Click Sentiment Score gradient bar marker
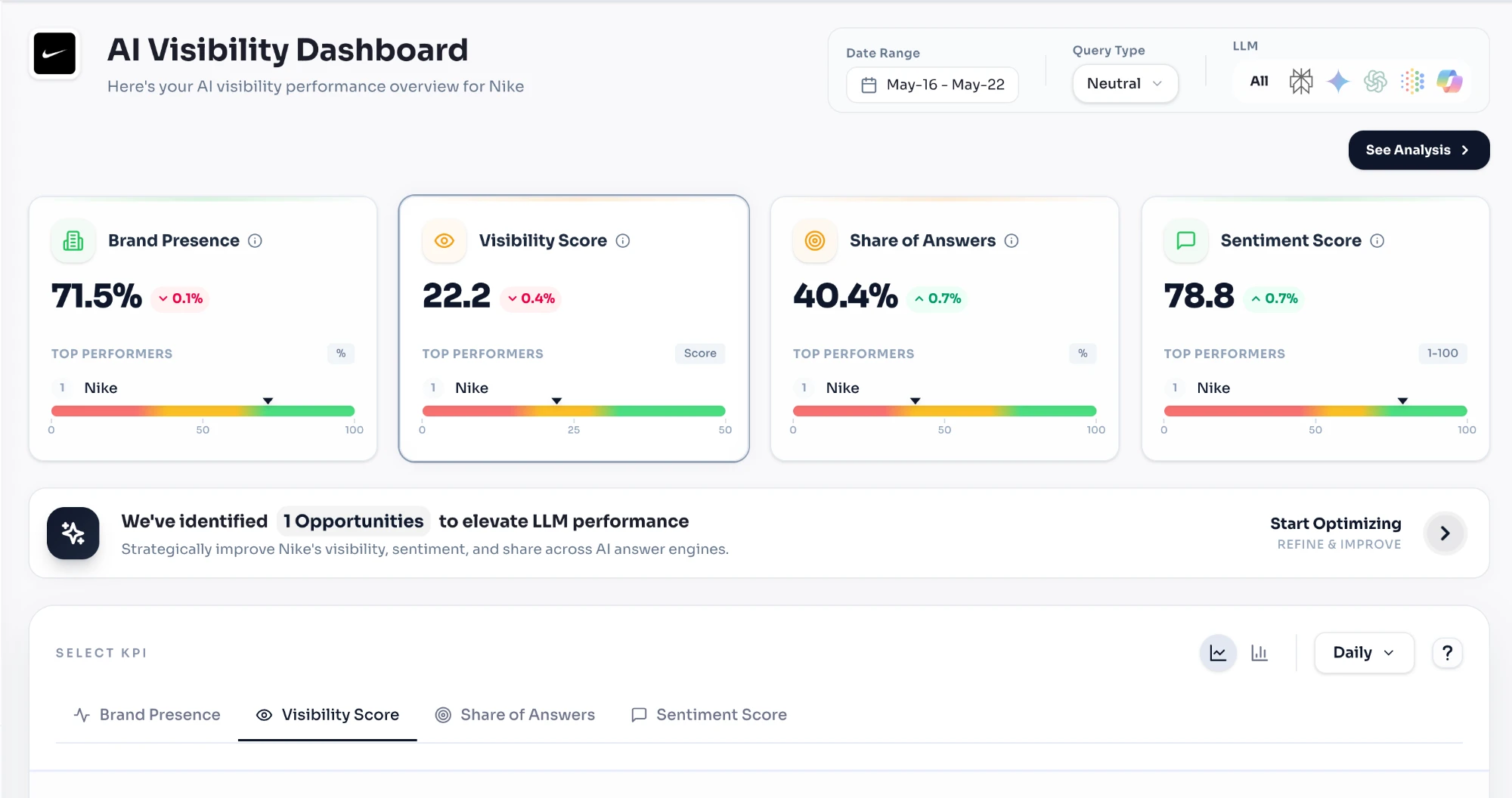 tap(1402, 401)
